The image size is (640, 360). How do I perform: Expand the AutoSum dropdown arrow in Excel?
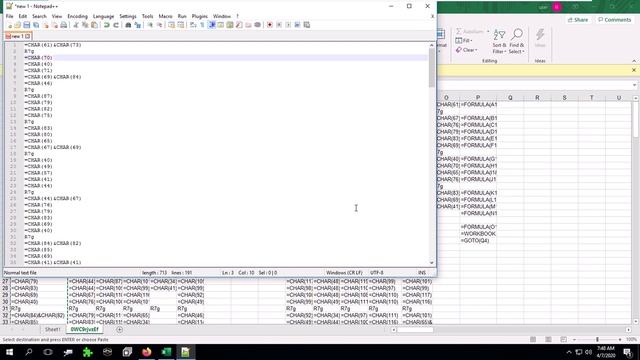[x=488, y=31]
